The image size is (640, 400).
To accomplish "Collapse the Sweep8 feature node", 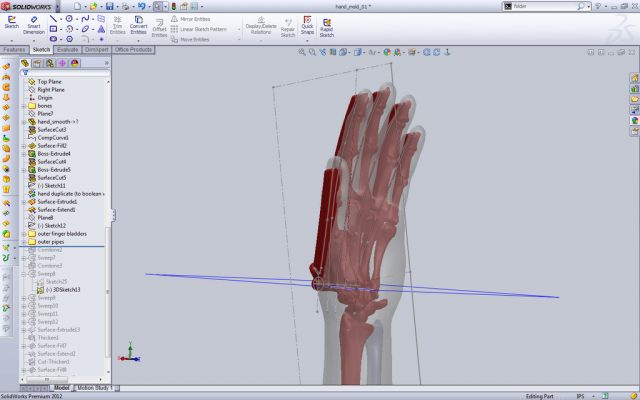I will [x=24, y=273].
